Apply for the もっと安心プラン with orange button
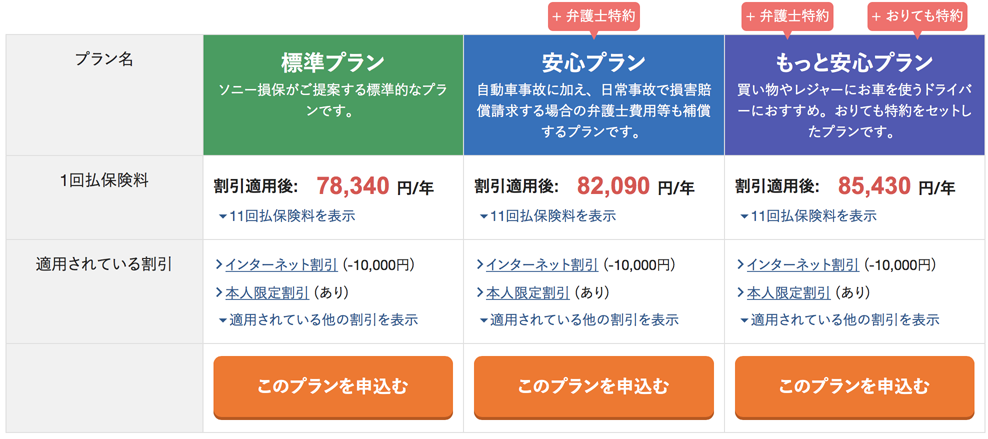 [854, 387]
